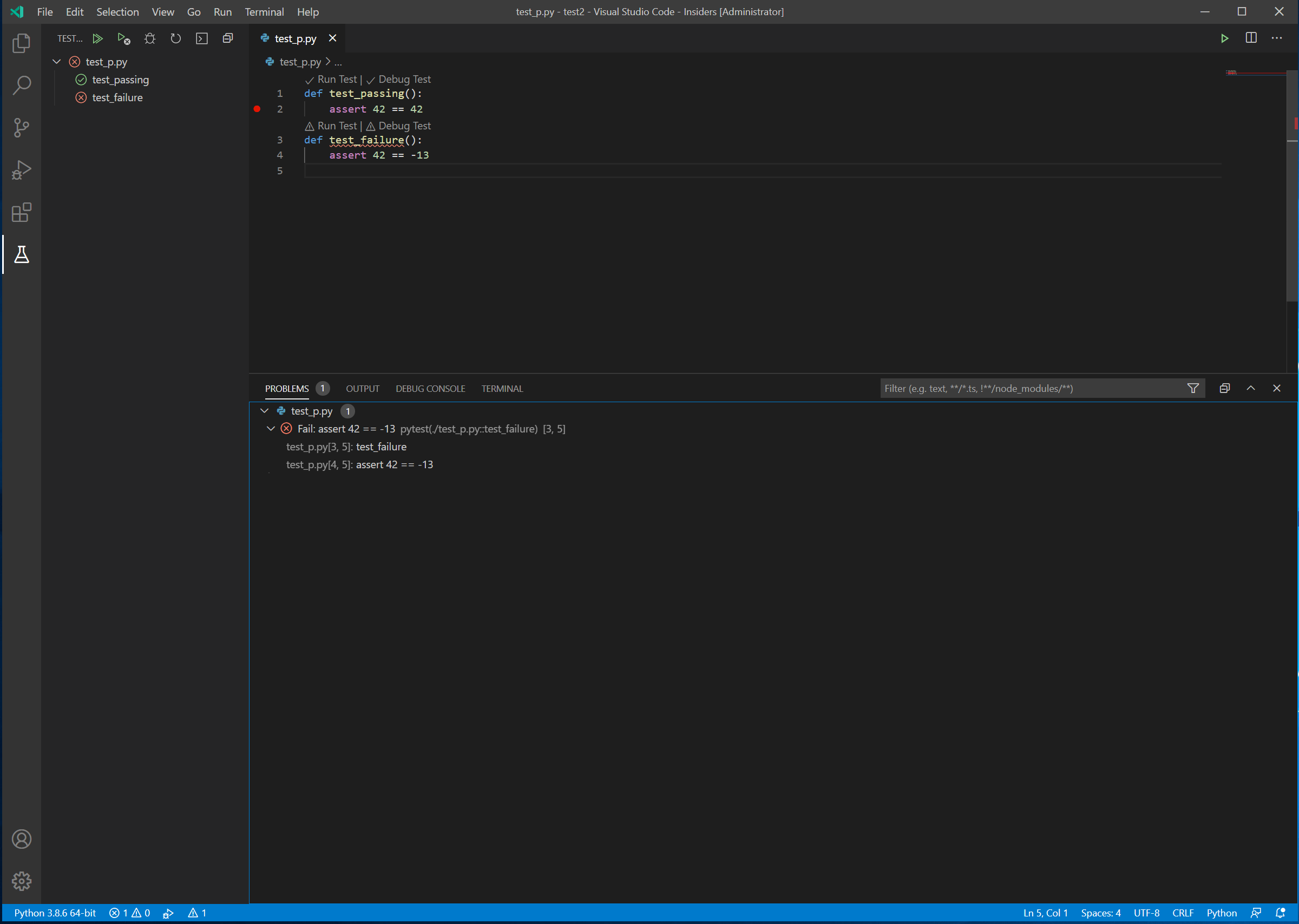Viewport: 1299px width, 924px height.
Task: Open the Terminal menu
Action: (264, 11)
